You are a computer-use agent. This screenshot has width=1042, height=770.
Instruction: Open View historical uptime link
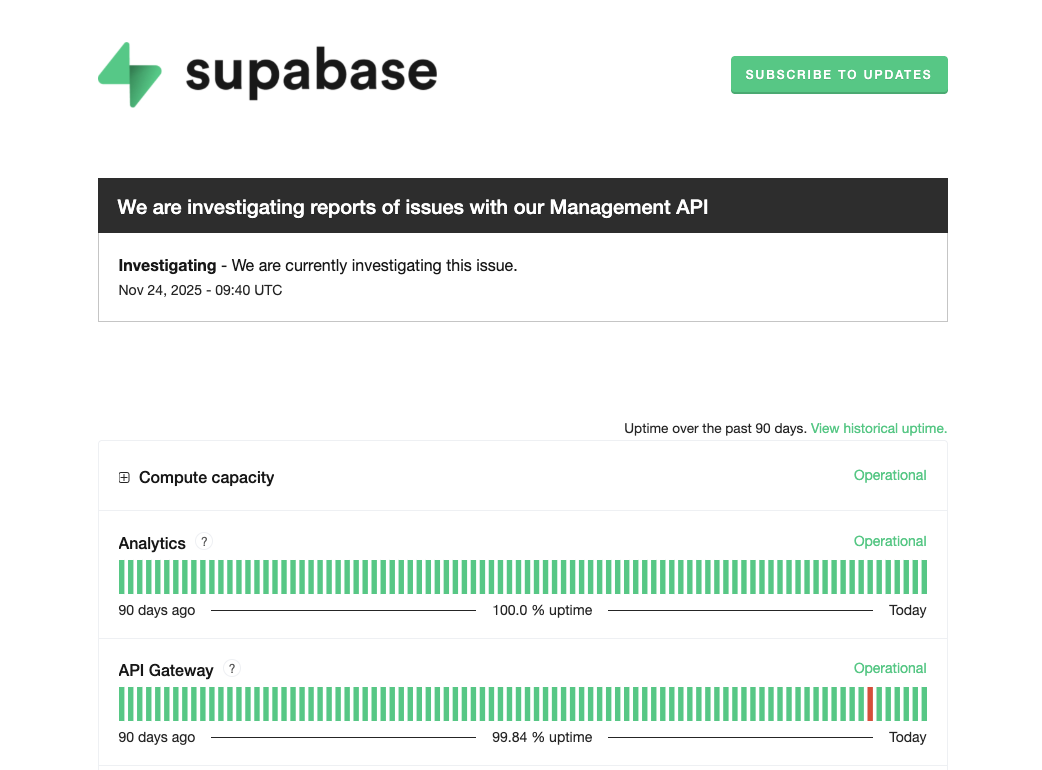point(879,429)
